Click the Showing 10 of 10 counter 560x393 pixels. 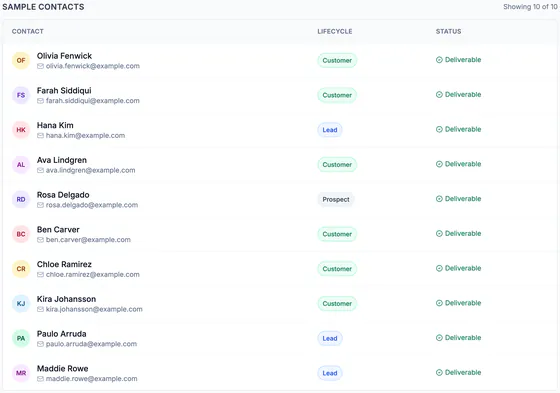530,7
